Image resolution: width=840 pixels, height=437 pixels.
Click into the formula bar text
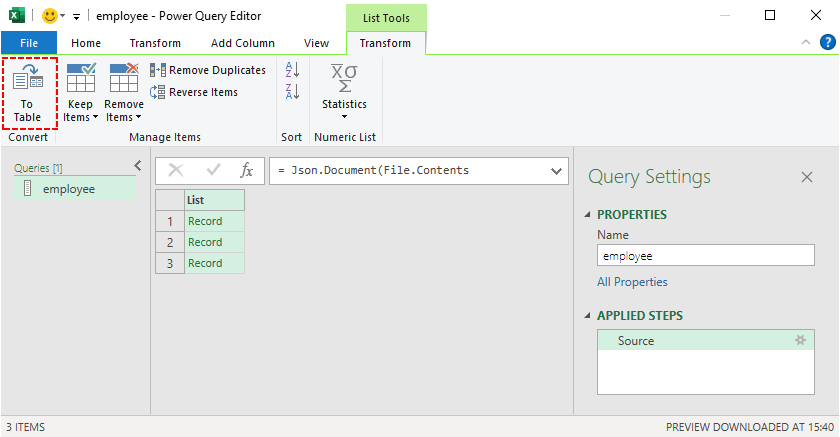click(x=410, y=171)
